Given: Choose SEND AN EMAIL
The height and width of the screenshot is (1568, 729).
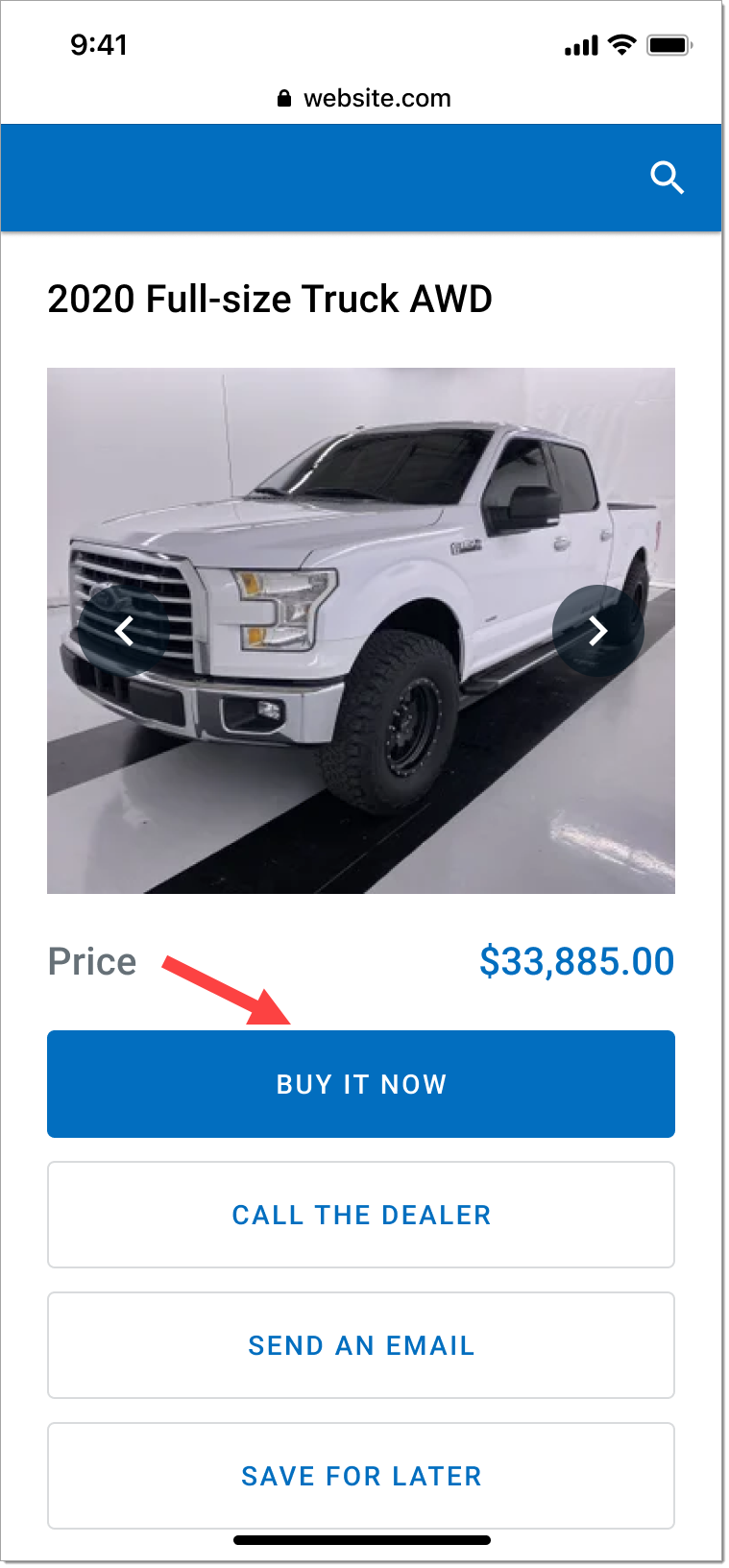Looking at the screenshot, I should point(361,1345).
